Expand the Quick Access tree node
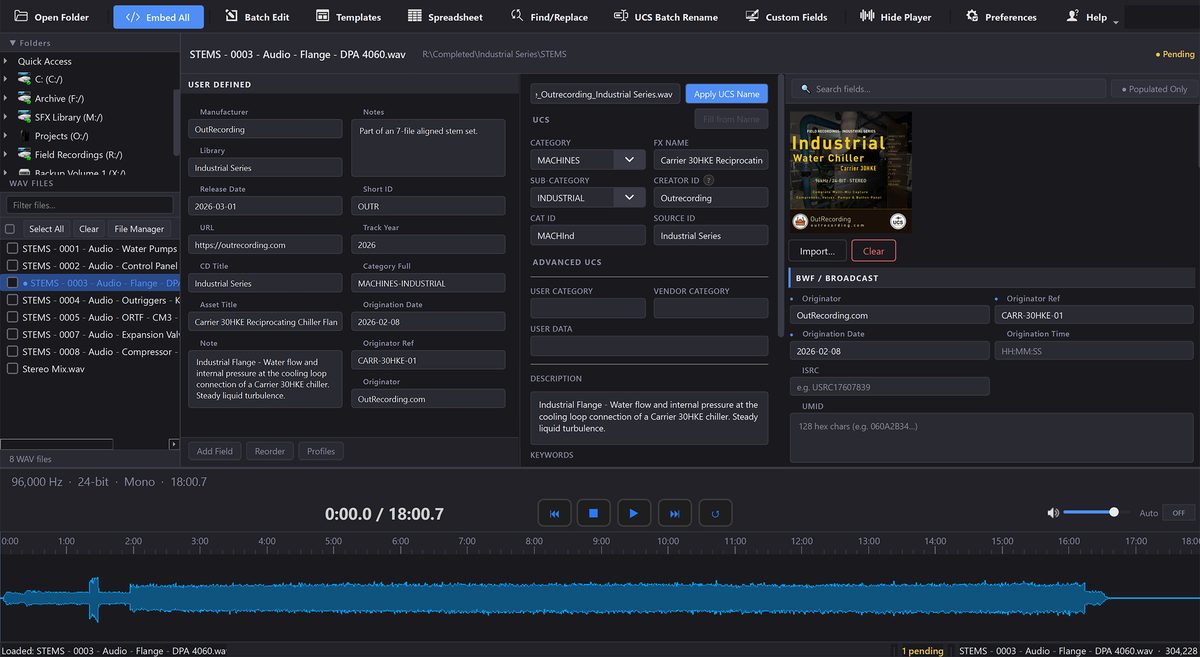The image size is (1200, 657). [x=5, y=61]
